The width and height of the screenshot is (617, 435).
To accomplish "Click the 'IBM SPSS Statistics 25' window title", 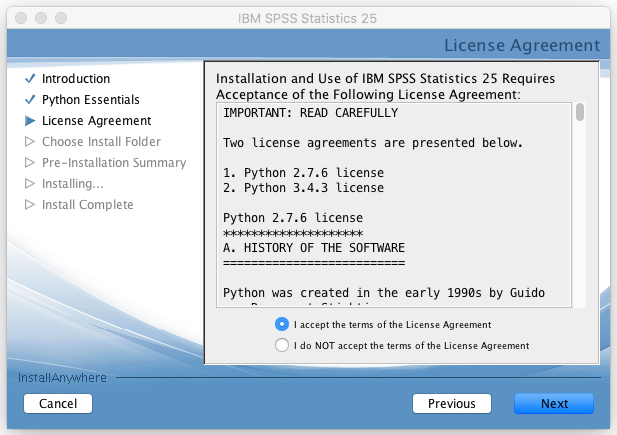I will 307,19.
